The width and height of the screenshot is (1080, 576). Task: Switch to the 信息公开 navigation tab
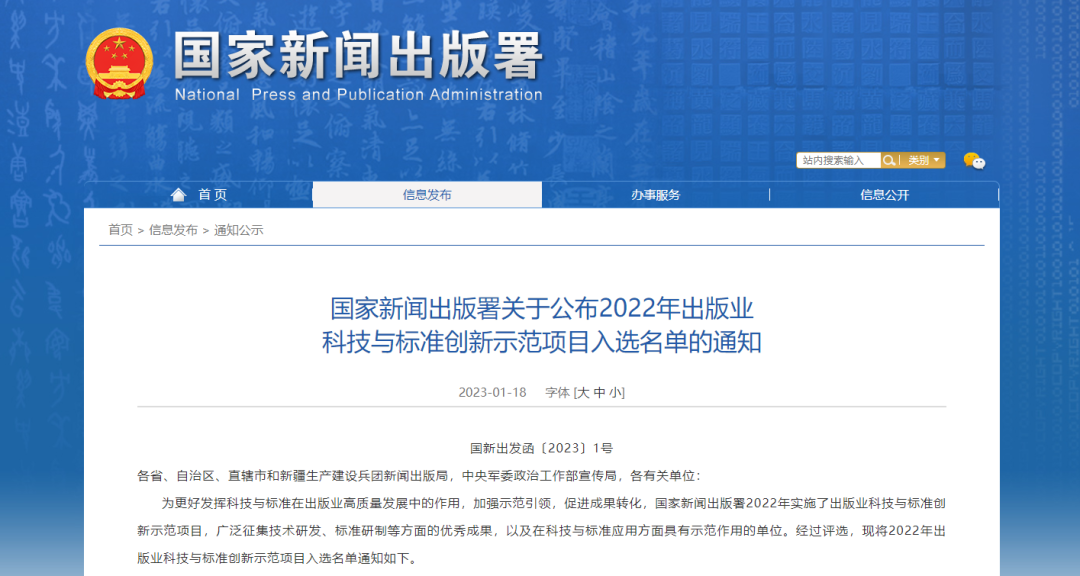pyautogui.click(x=884, y=195)
